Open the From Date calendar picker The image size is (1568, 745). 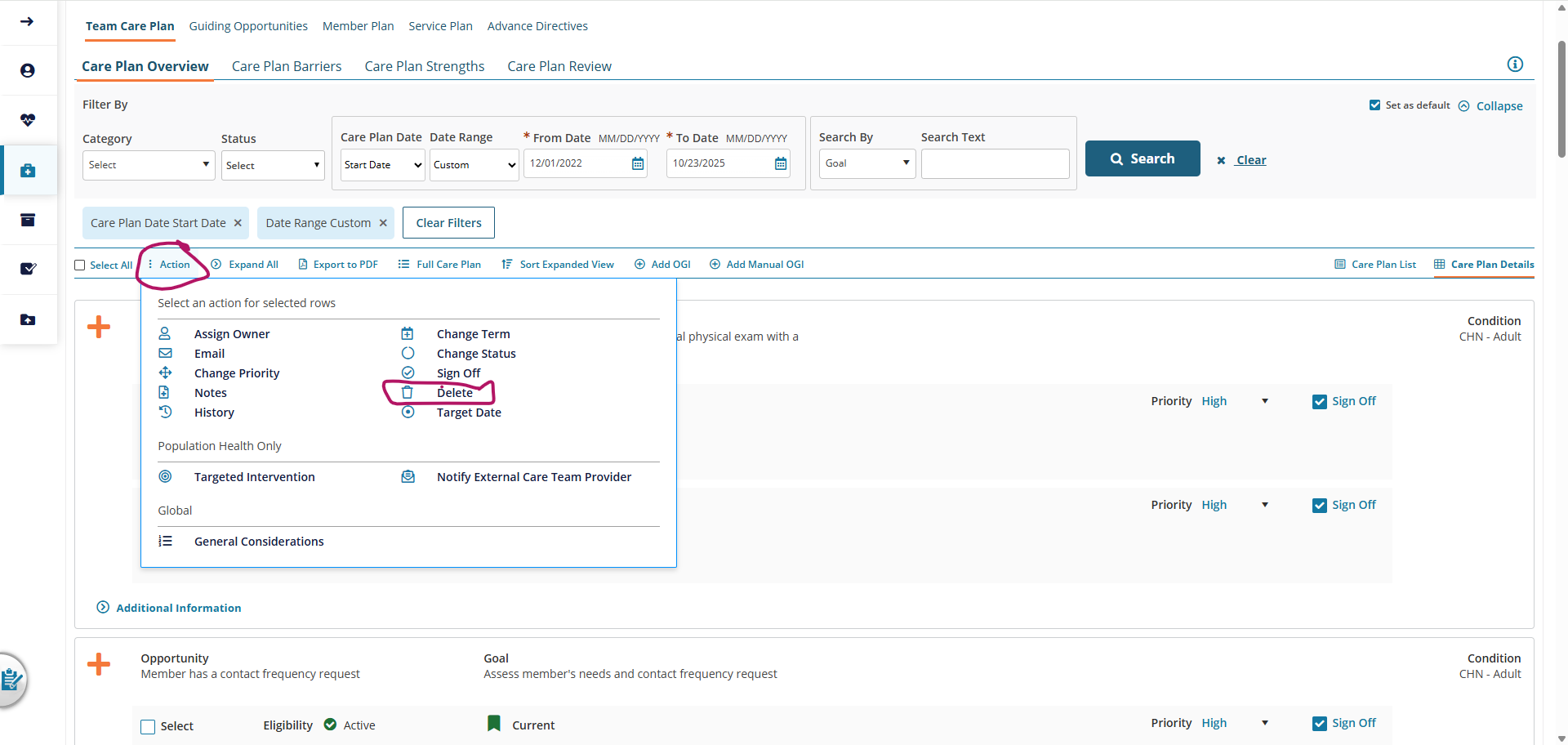pos(638,163)
